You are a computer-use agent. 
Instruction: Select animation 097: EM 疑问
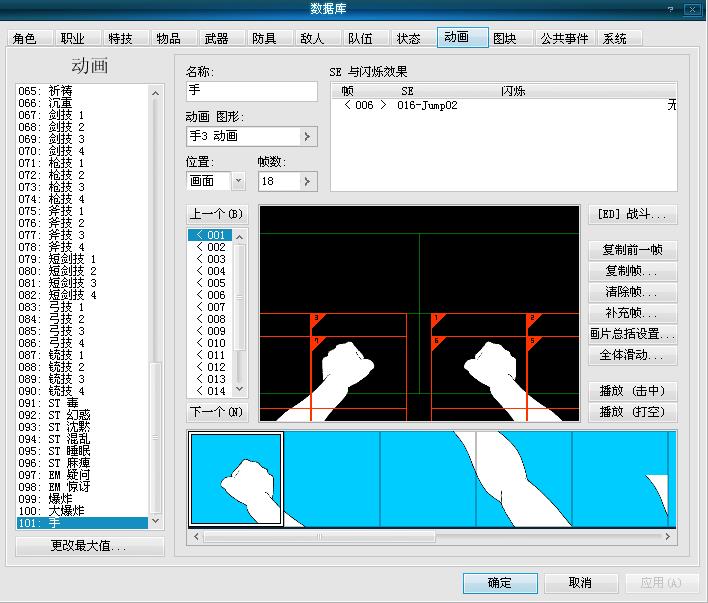(82, 475)
